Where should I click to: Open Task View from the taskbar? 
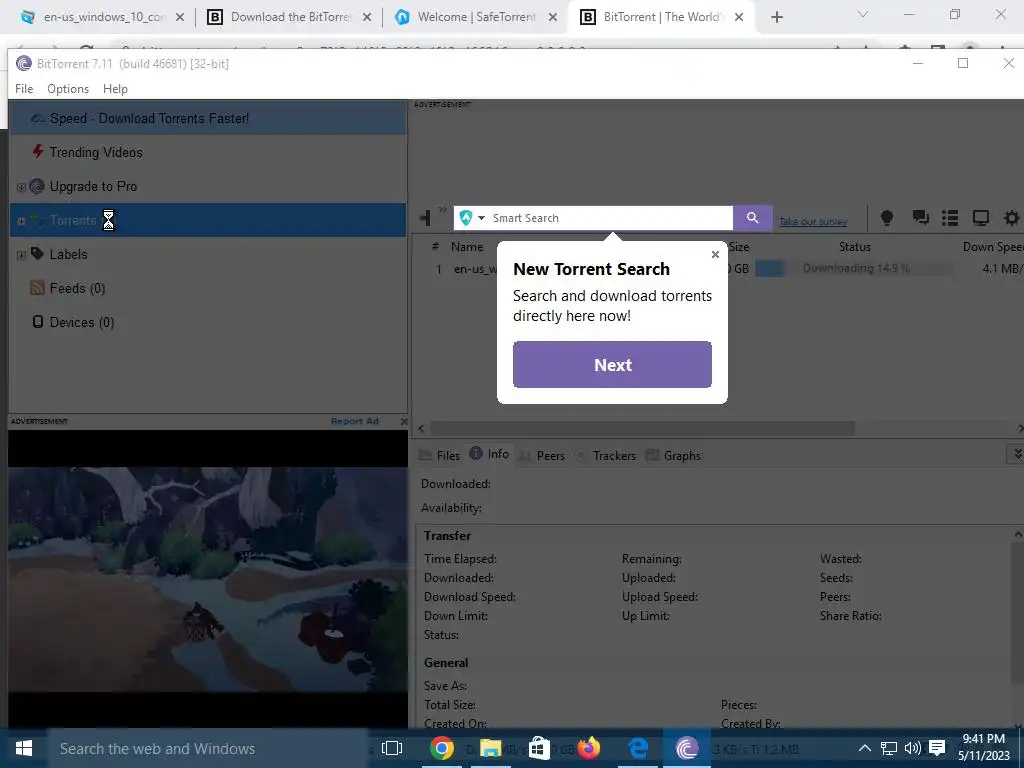[392, 748]
